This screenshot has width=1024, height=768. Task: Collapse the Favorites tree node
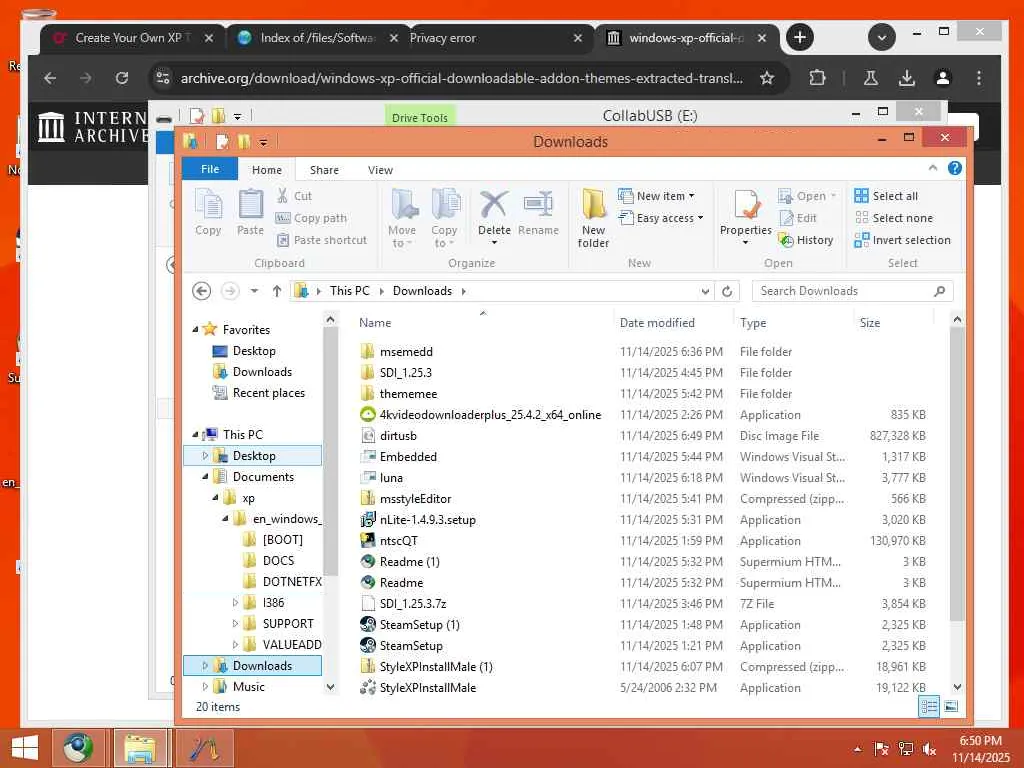pos(195,330)
